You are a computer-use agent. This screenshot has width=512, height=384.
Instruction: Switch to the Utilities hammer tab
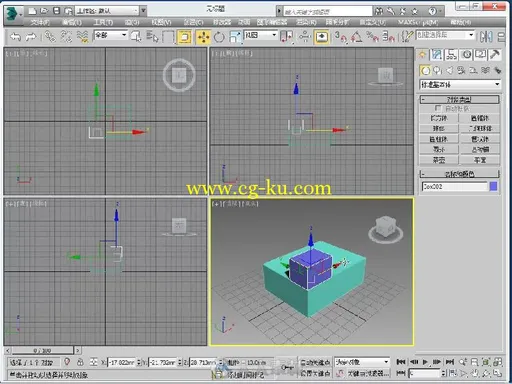[495, 54]
